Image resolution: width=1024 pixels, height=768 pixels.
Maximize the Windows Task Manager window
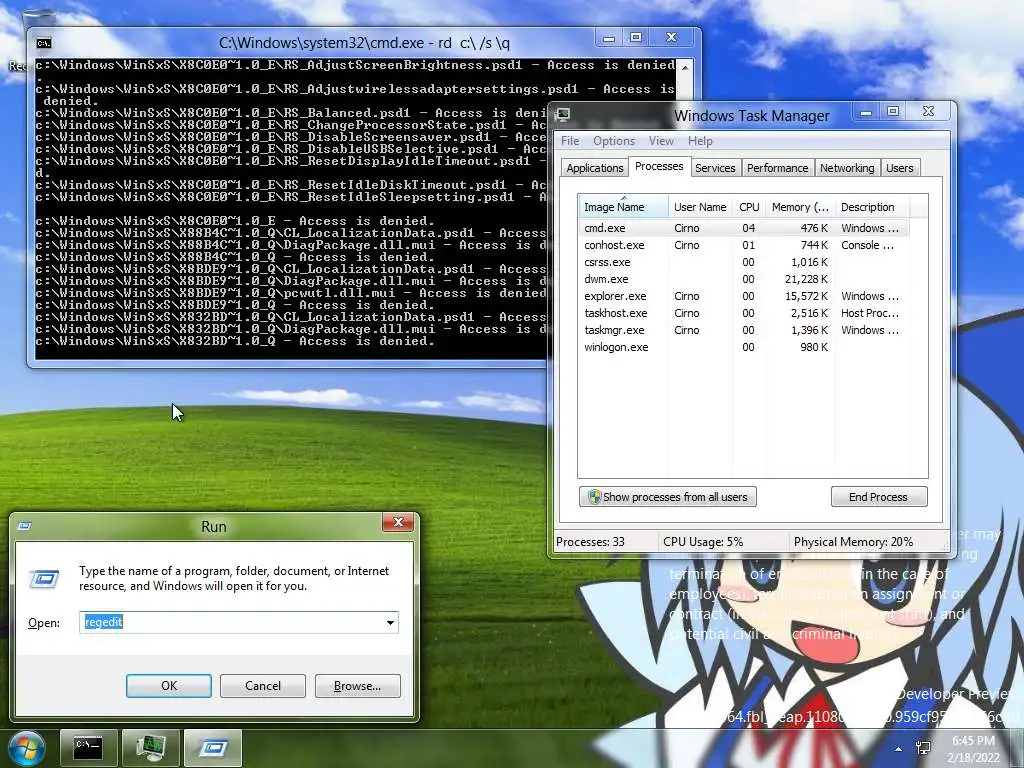click(893, 112)
